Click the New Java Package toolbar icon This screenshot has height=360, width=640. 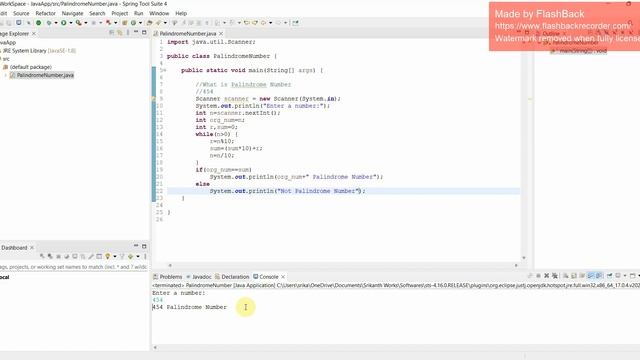(x=124, y=23)
